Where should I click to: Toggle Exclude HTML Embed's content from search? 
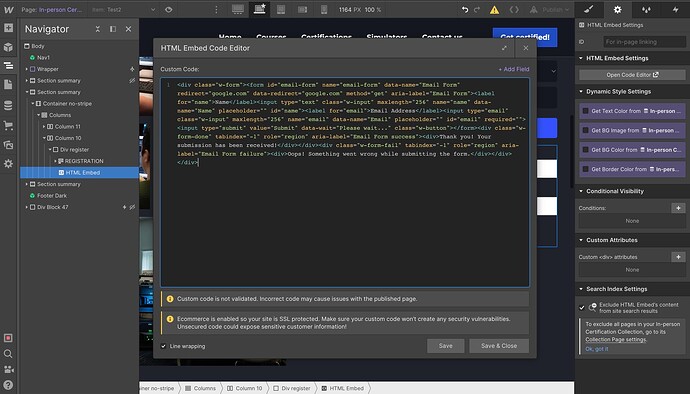[582, 308]
